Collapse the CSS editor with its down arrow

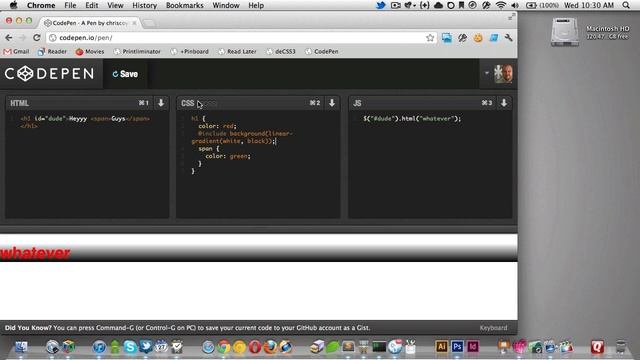332,103
